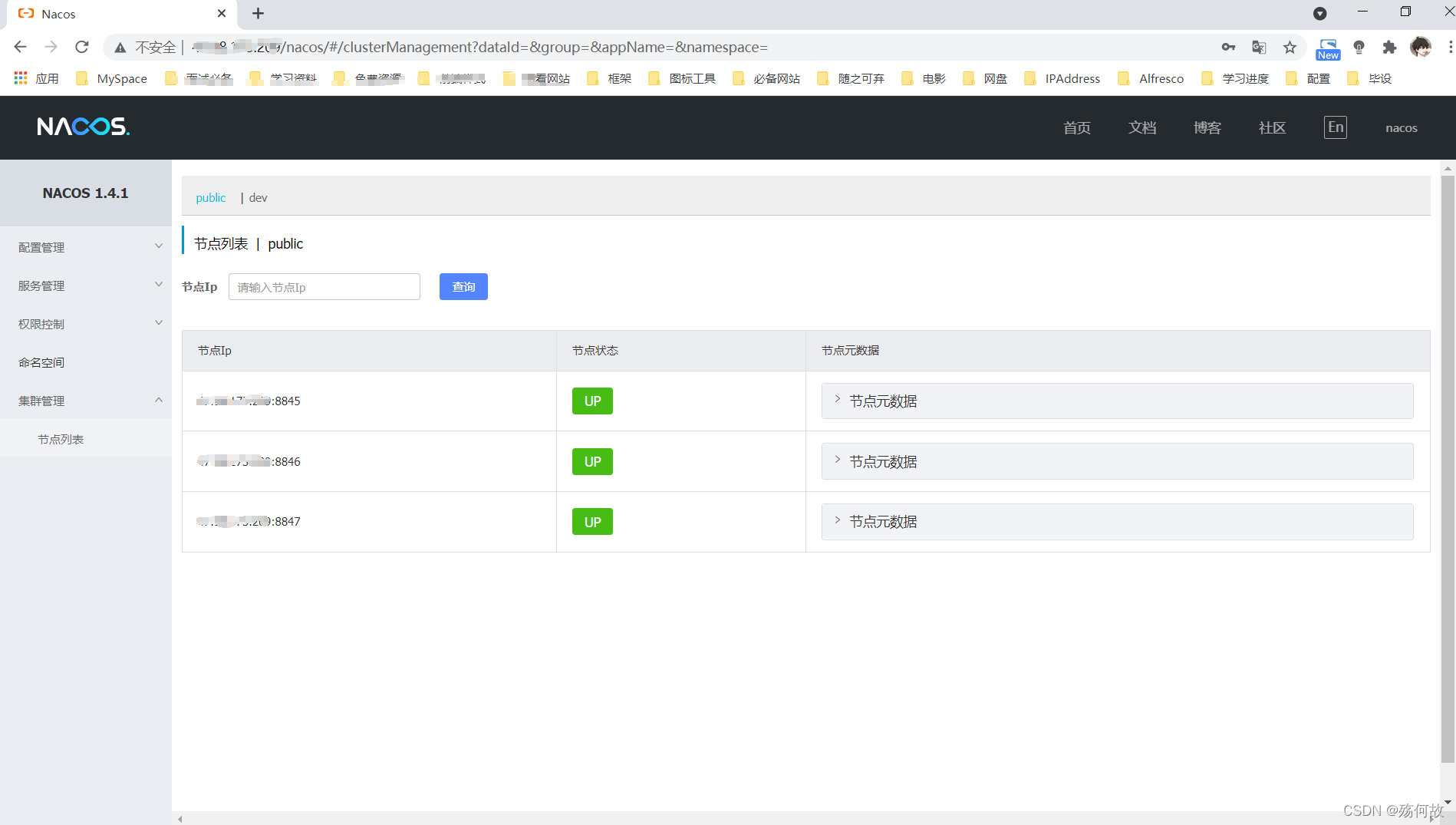
Task: Switch language with the En button
Action: coord(1336,127)
